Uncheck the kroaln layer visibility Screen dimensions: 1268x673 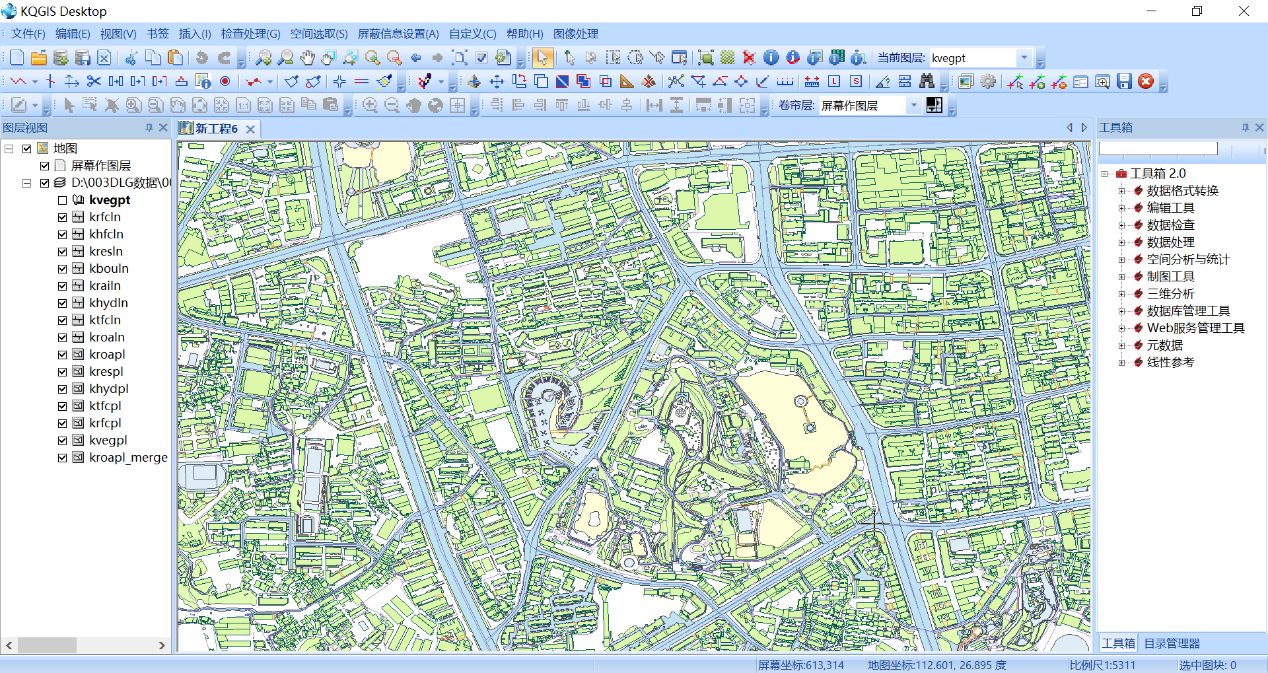pyautogui.click(x=63, y=337)
